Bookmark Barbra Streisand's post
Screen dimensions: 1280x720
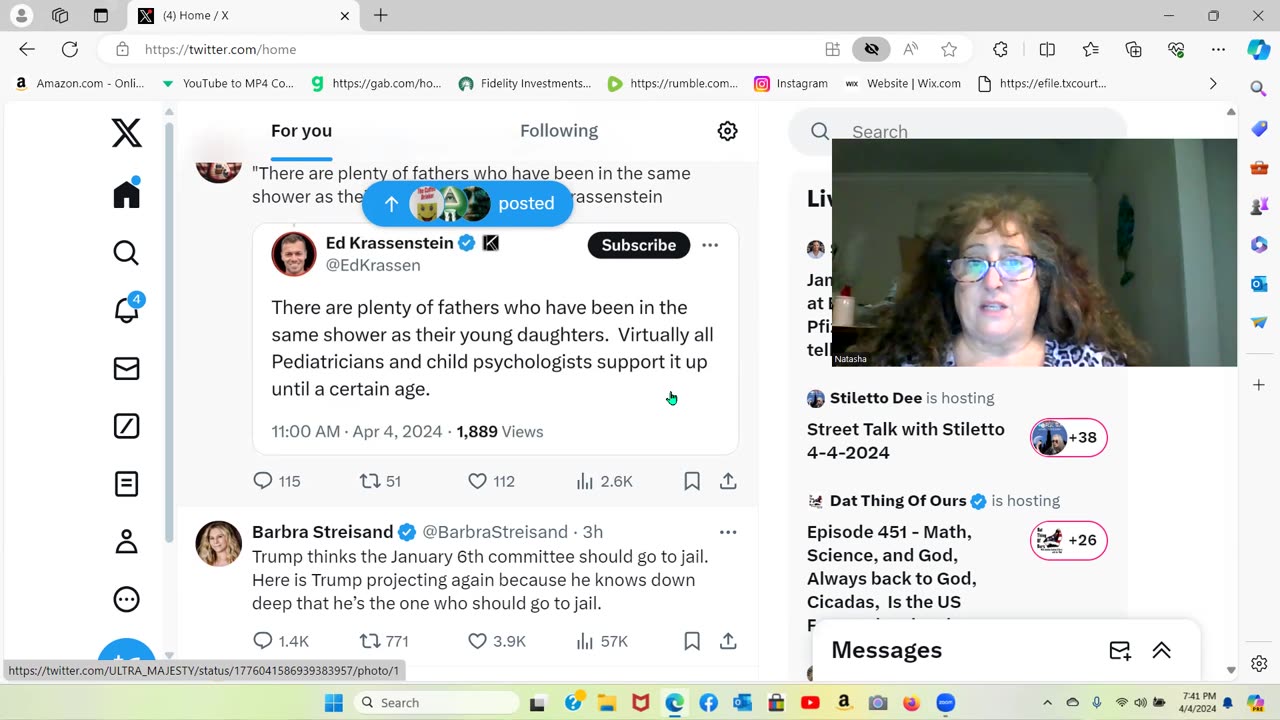(692, 641)
